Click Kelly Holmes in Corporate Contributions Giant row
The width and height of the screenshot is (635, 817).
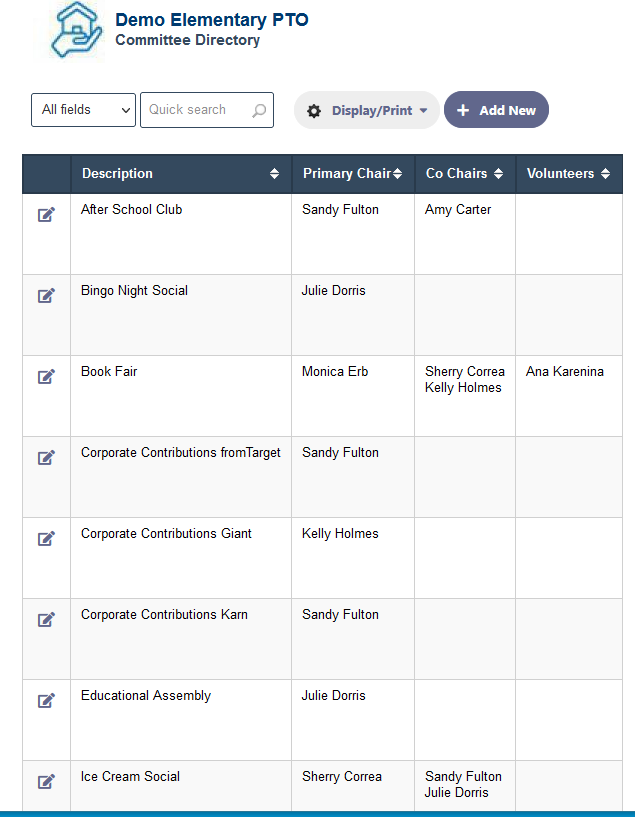(x=340, y=534)
